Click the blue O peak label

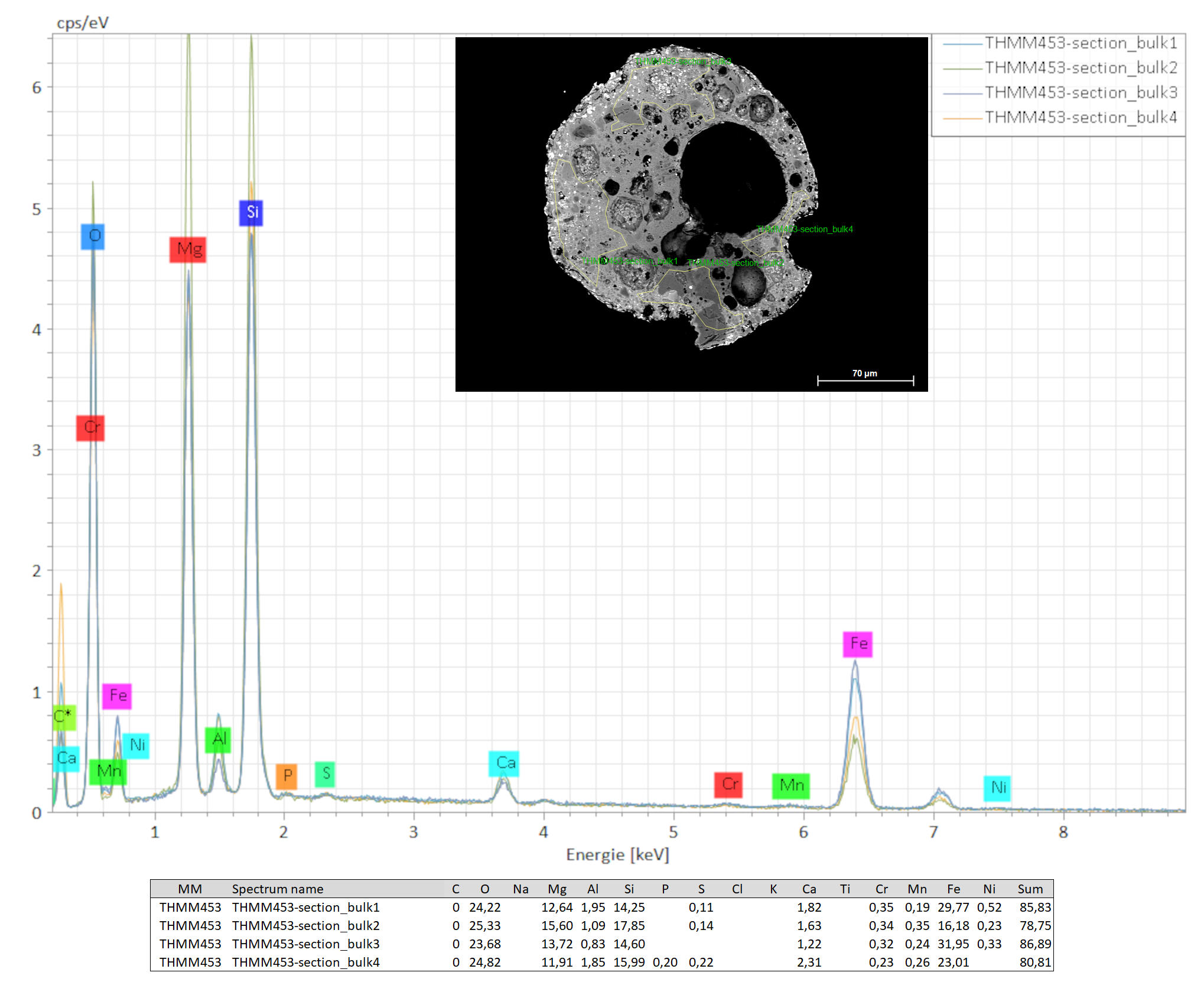(x=93, y=236)
